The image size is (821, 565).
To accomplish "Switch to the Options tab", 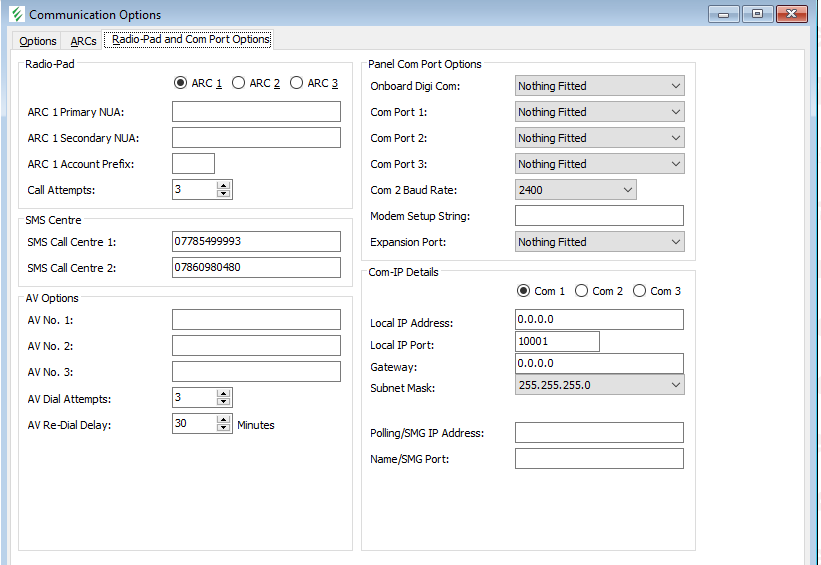I will pyautogui.click(x=38, y=41).
